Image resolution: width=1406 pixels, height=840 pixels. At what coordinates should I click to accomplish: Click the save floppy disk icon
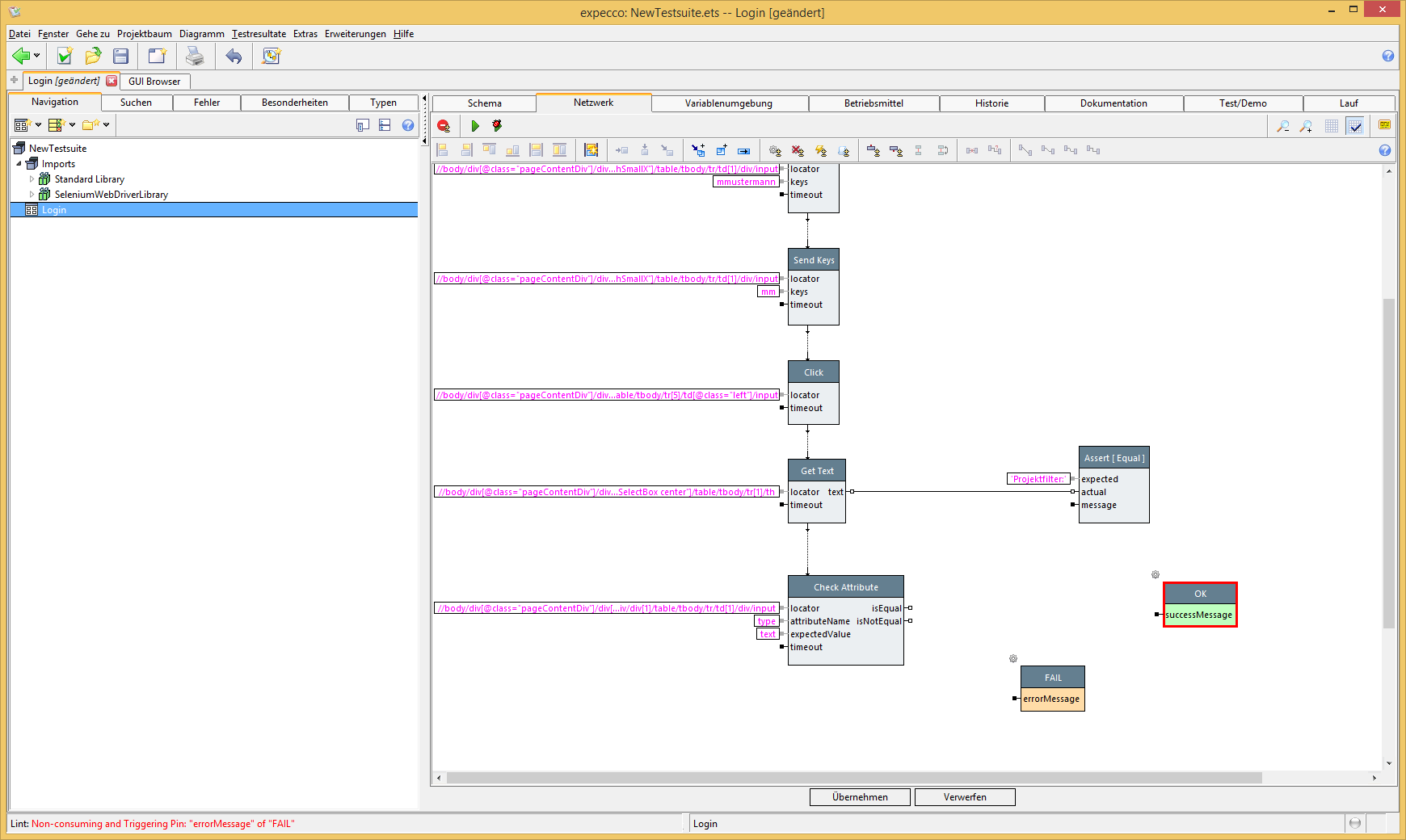point(121,56)
